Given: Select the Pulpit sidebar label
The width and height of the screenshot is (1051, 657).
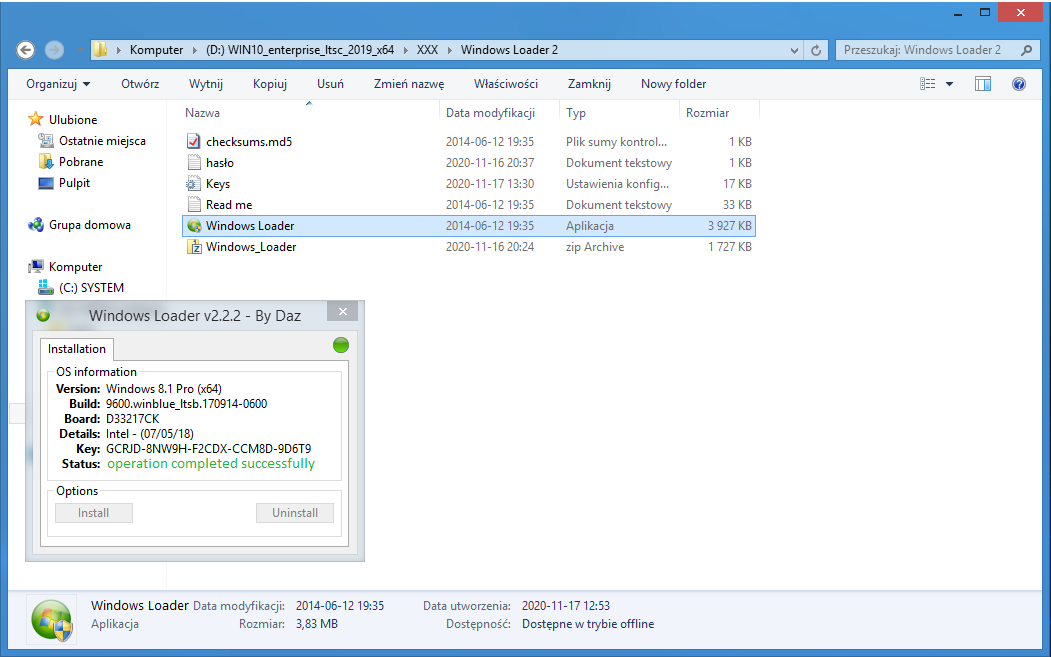Looking at the screenshot, I should [74, 183].
